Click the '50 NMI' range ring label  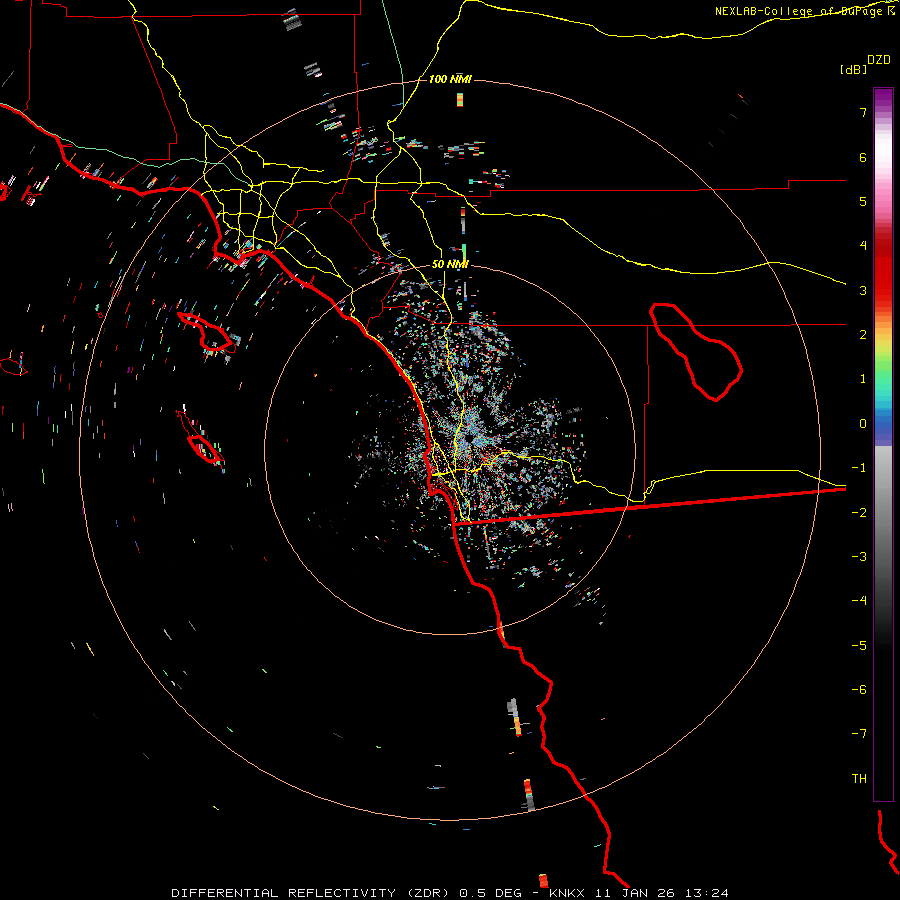[450, 264]
